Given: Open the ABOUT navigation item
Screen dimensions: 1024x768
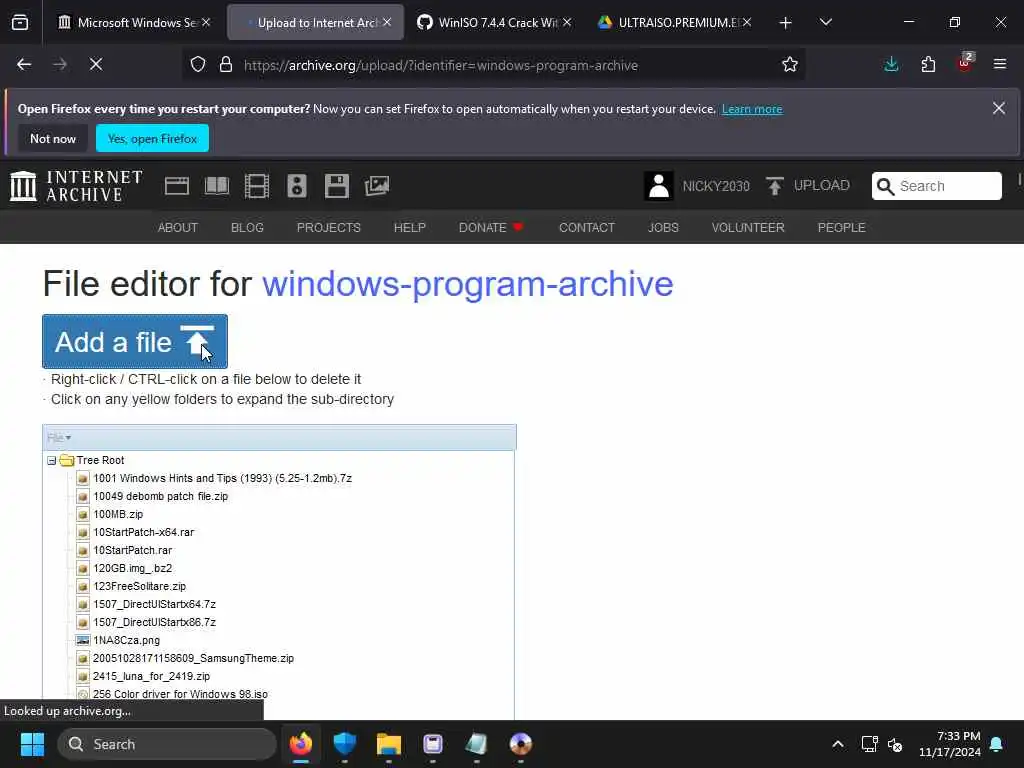Looking at the screenshot, I should (x=178, y=227).
